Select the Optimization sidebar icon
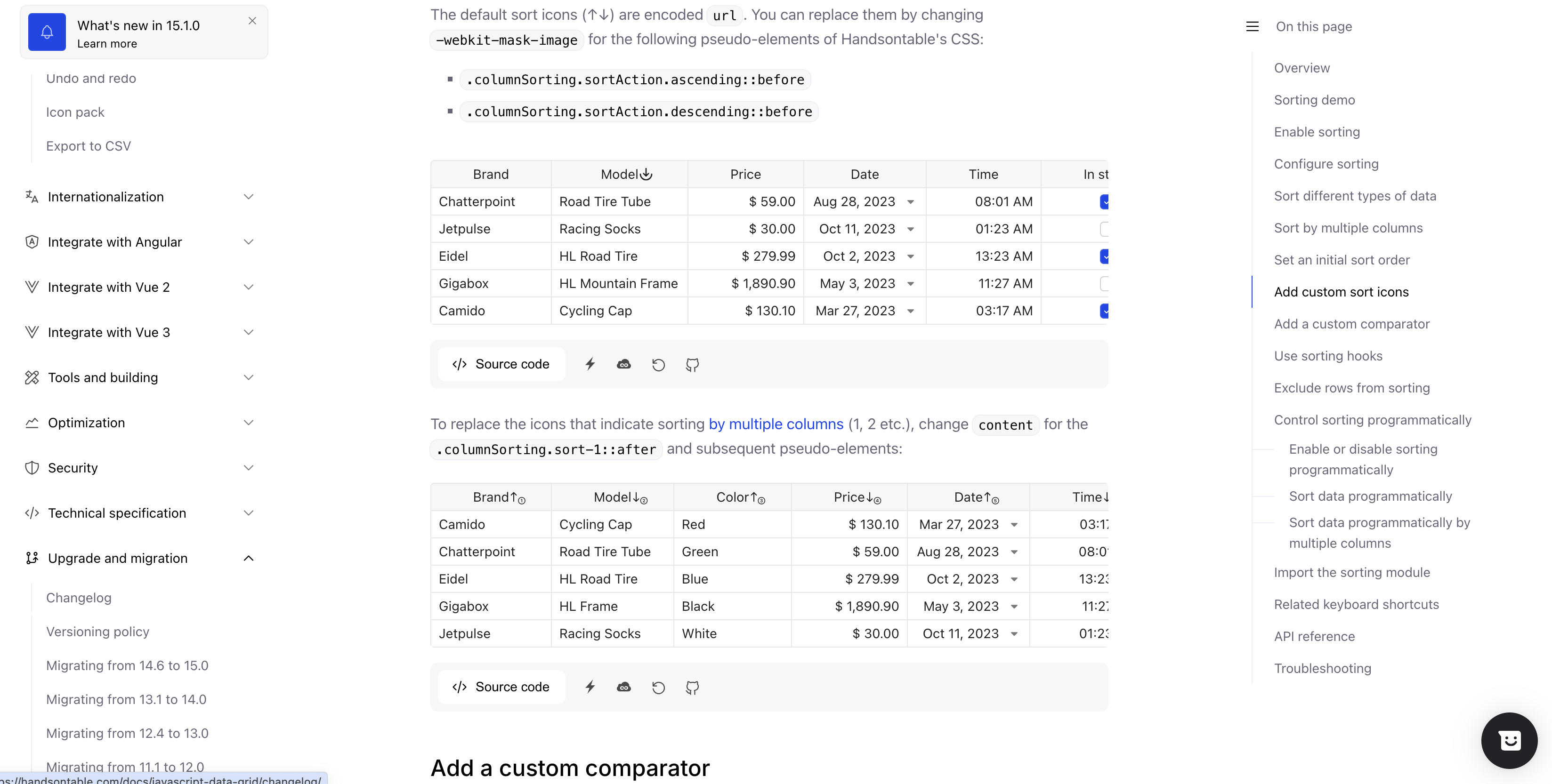 [x=32, y=423]
